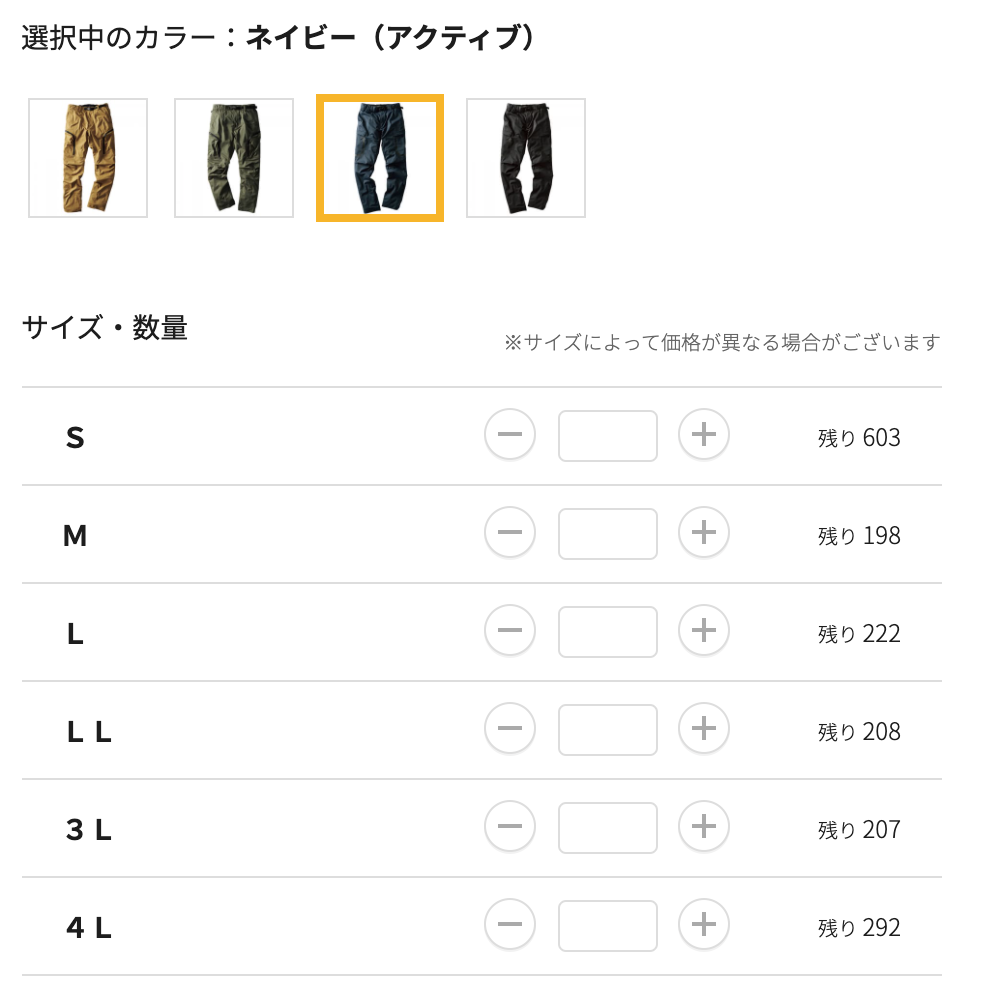This screenshot has height=996, width=1004.
Task: Increase quantity for size L
Action: 703,631
